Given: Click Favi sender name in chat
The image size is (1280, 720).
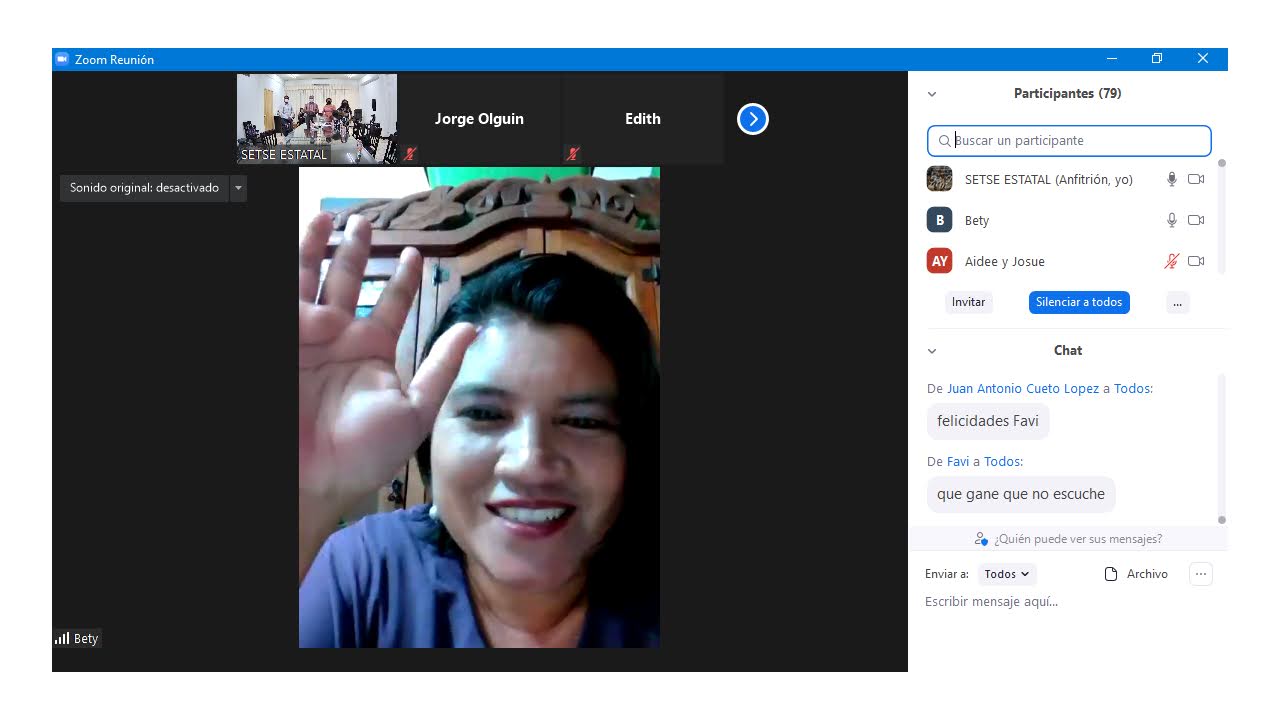Looking at the screenshot, I should pyautogui.click(x=958, y=462).
